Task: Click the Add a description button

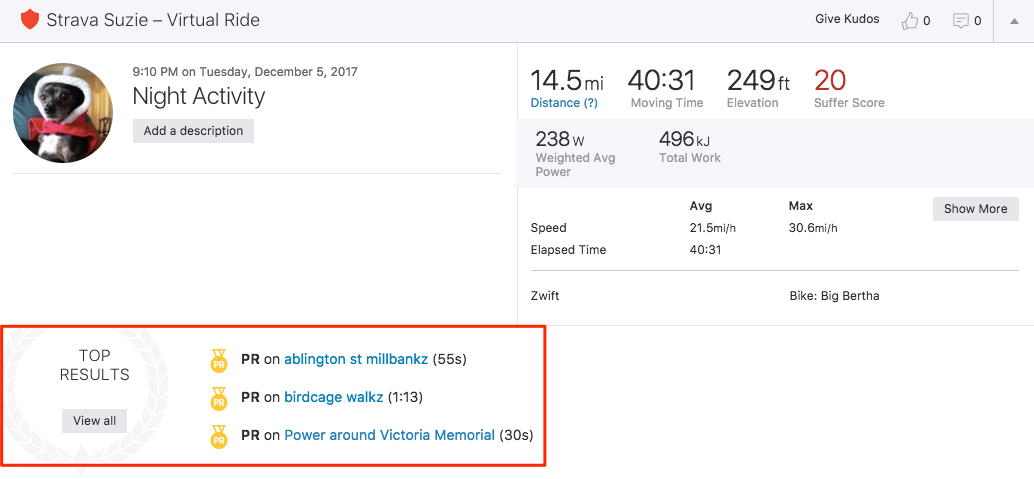Action: (x=193, y=131)
